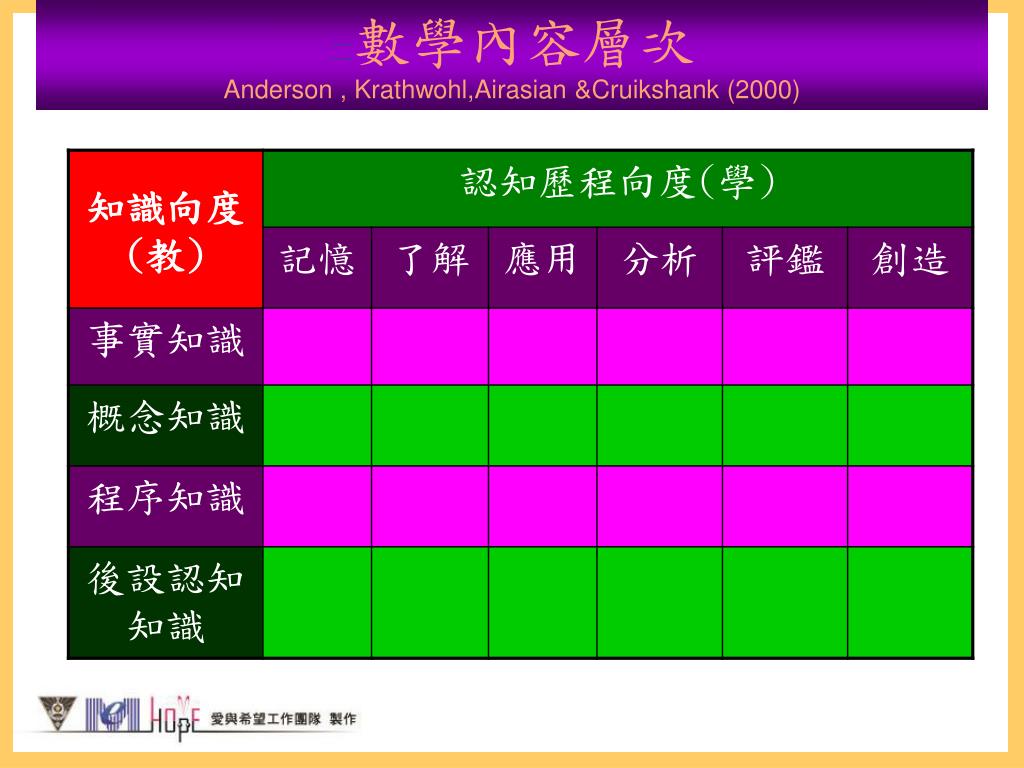Select the green 認知歷程向度(學) header cell
1024x768 pixels.
click(x=618, y=189)
